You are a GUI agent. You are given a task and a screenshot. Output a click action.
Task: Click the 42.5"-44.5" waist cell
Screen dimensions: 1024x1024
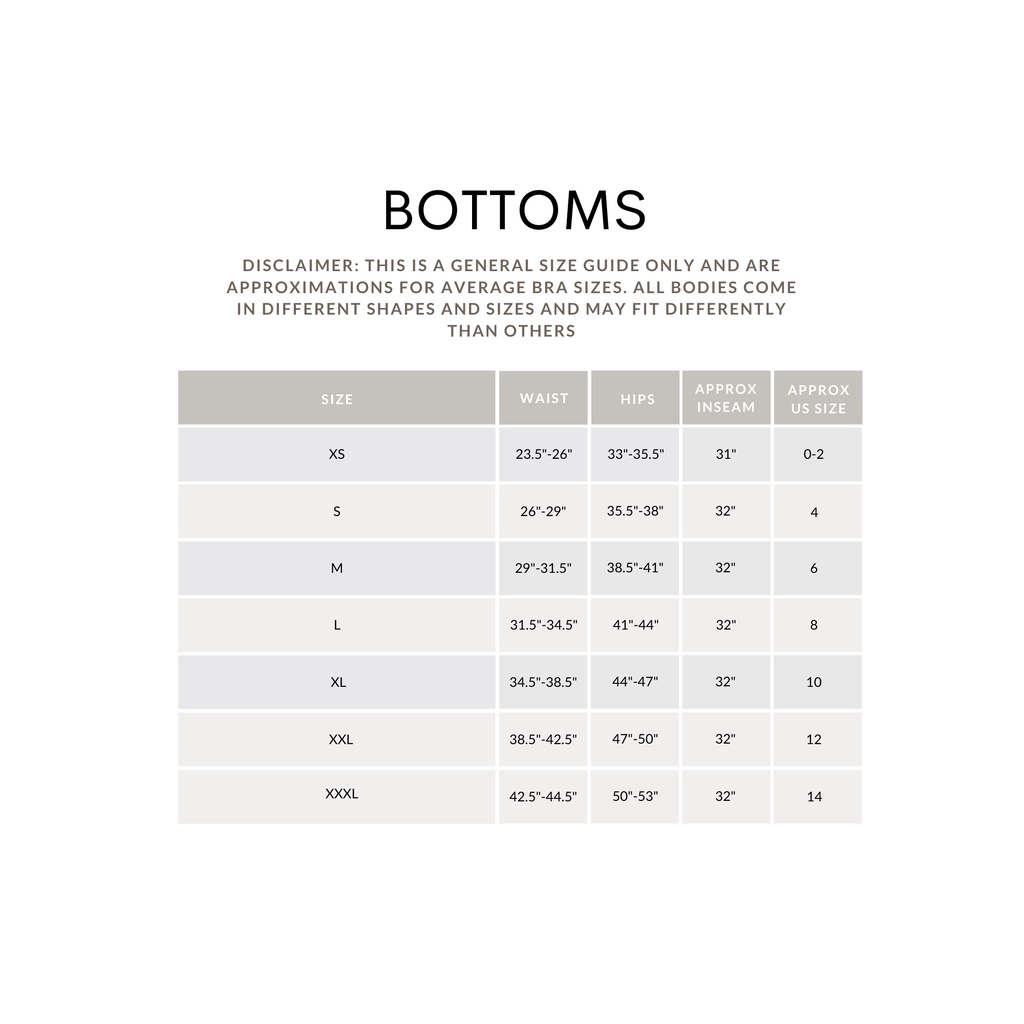click(544, 797)
